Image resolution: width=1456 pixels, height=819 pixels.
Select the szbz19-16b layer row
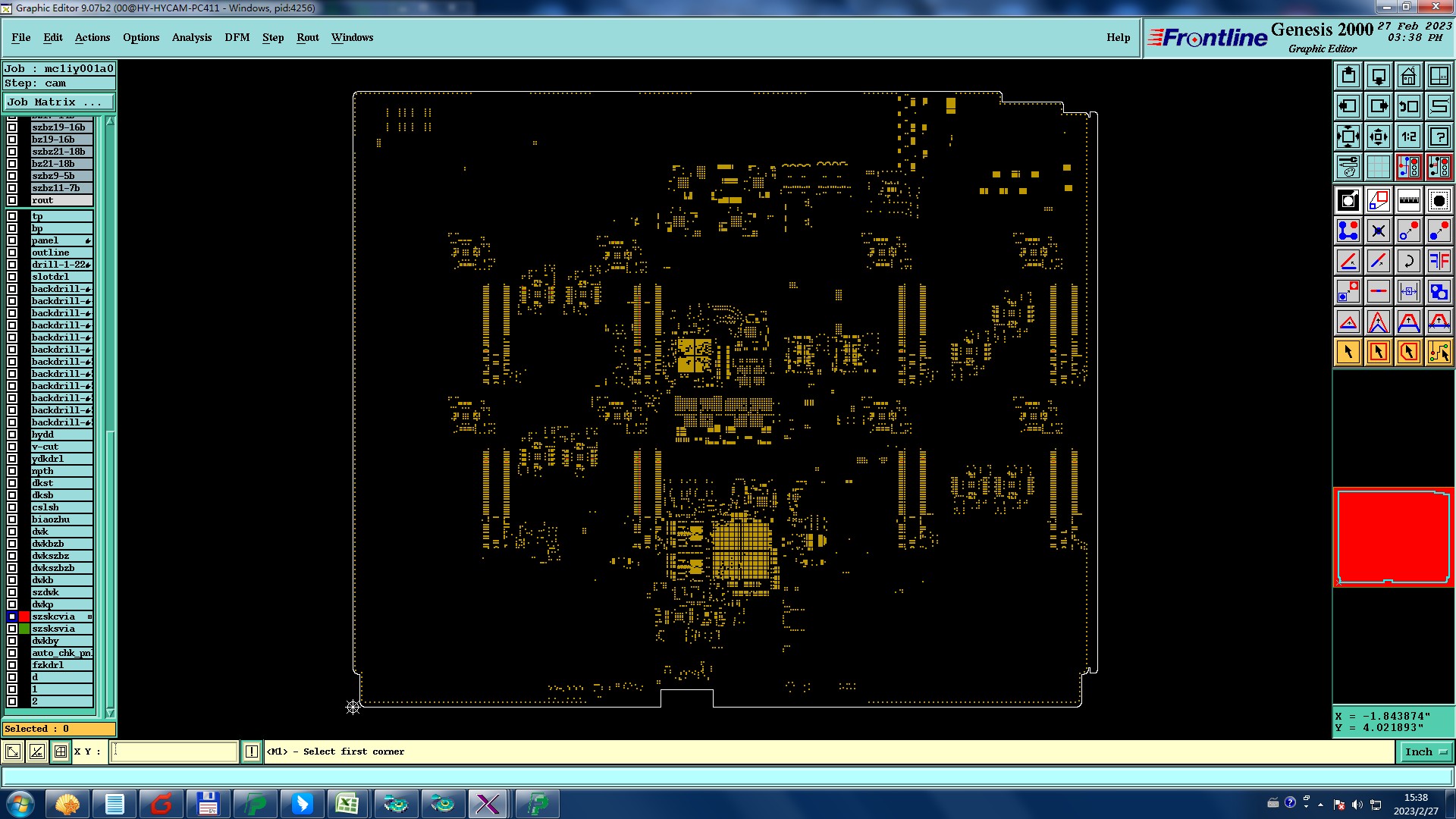coord(61,127)
